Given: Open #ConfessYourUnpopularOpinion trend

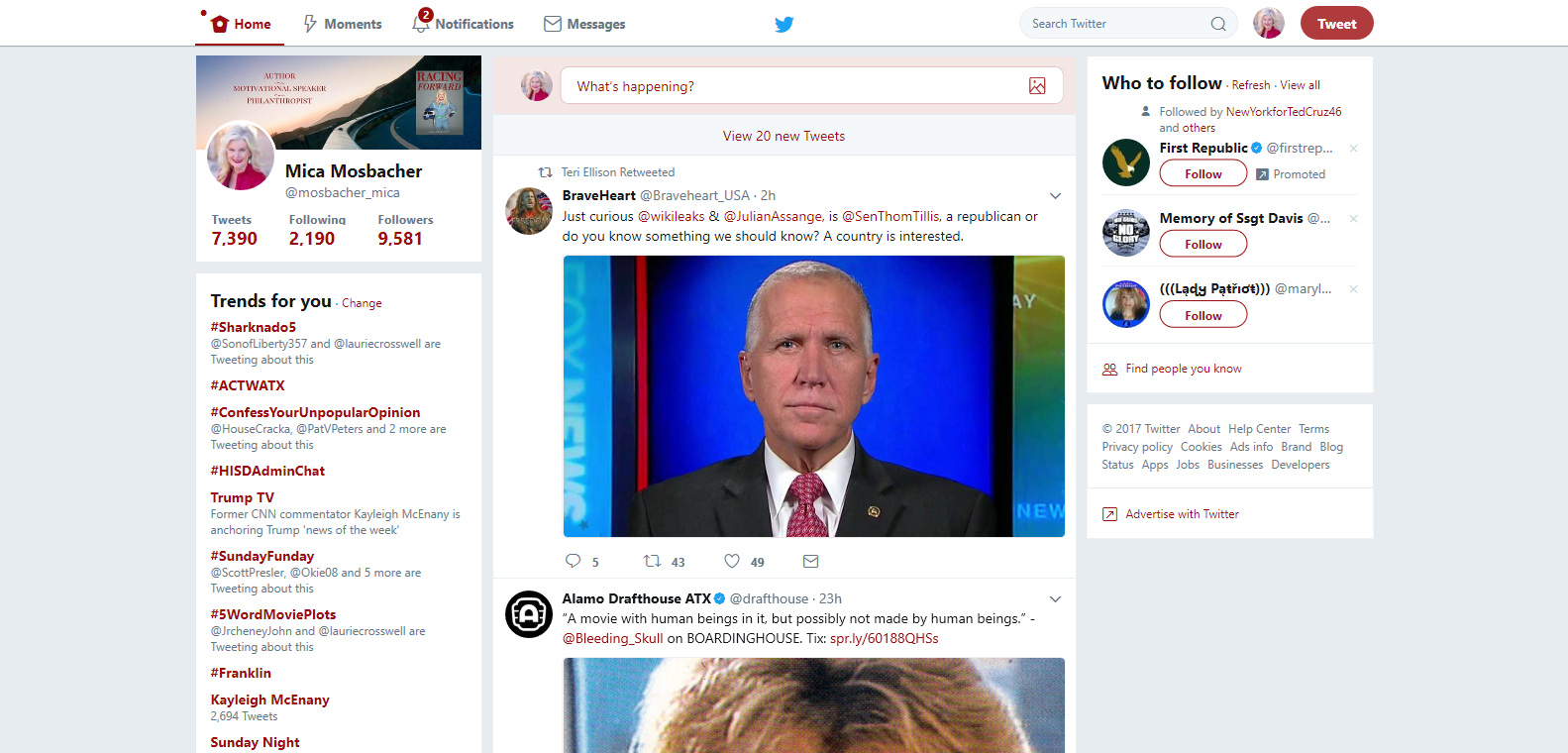Looking at the screenshot, I should (315, 412).
